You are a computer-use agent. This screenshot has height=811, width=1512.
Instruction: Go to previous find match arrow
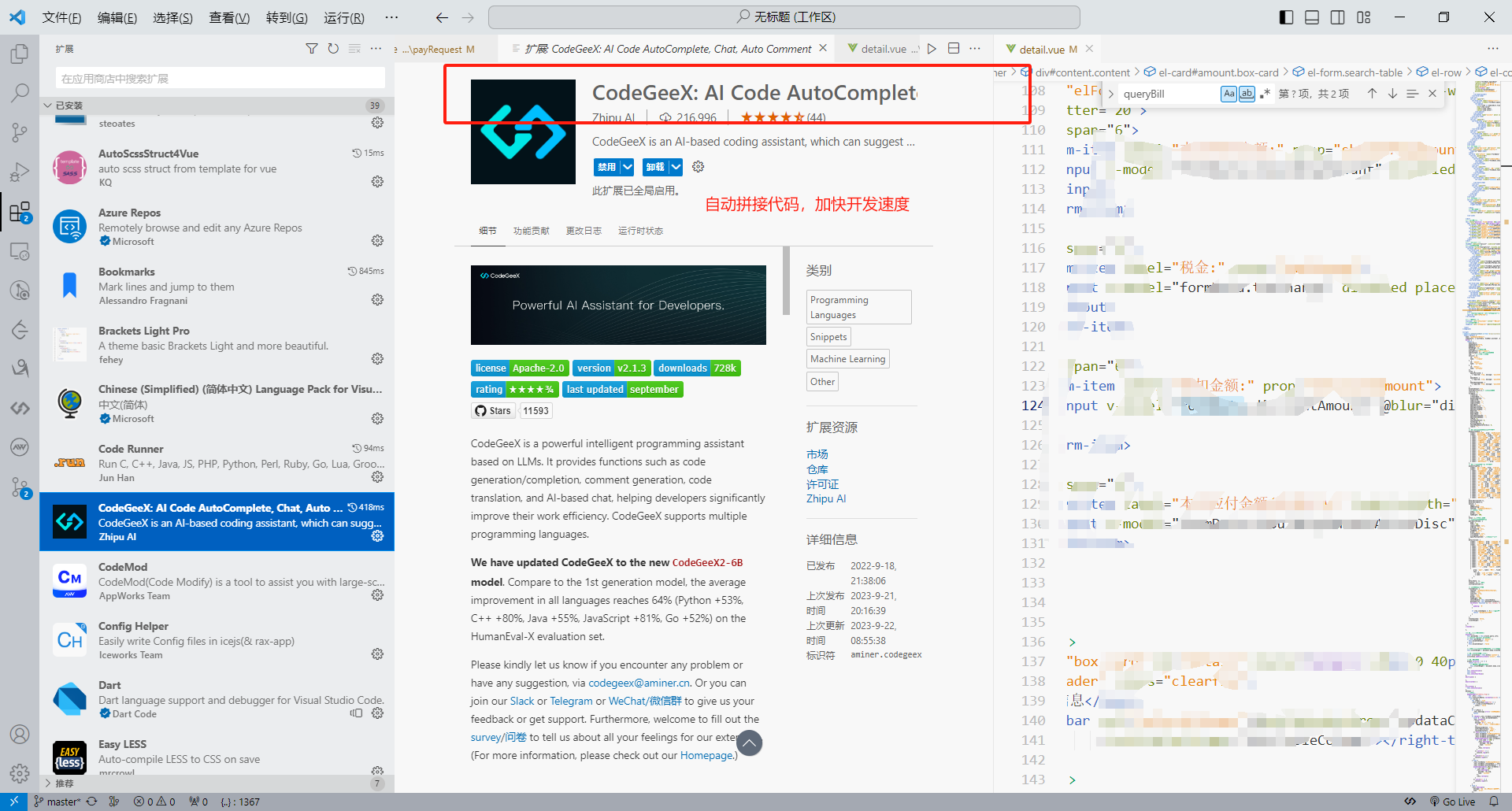pos(1372,94)
